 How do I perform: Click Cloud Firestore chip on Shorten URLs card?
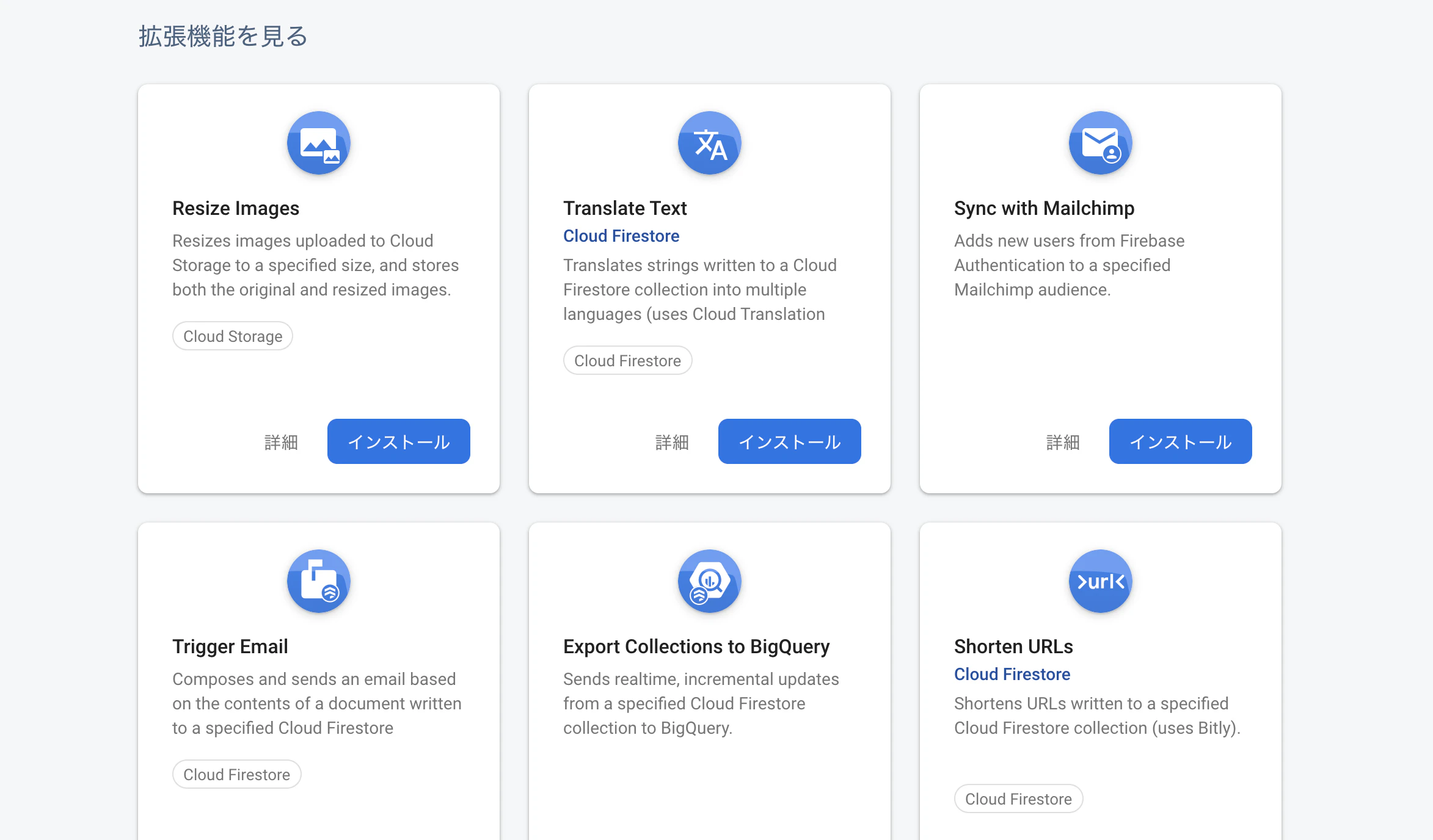pyautogui.click(x=1018, y=799)
